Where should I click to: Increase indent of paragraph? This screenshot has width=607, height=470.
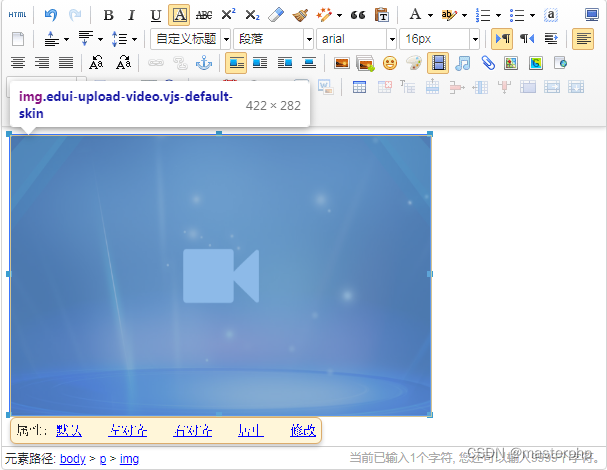click(x=550, y=39)
